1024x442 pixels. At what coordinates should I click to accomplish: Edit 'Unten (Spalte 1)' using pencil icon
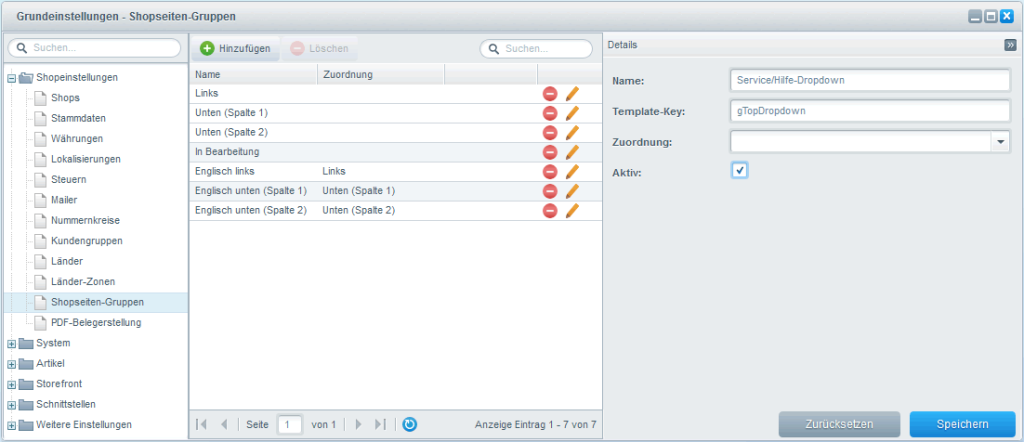pyautogui.click(x=572, y=113)
